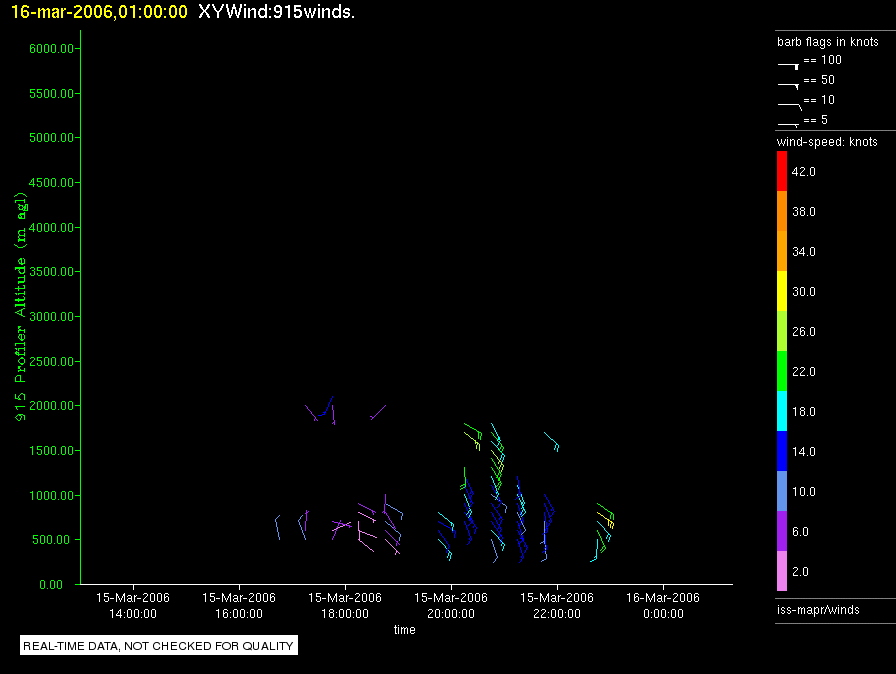Click the 15-Mar-2006 20:00:00 time label
The image size is (896, 674).
coord(451,605)
